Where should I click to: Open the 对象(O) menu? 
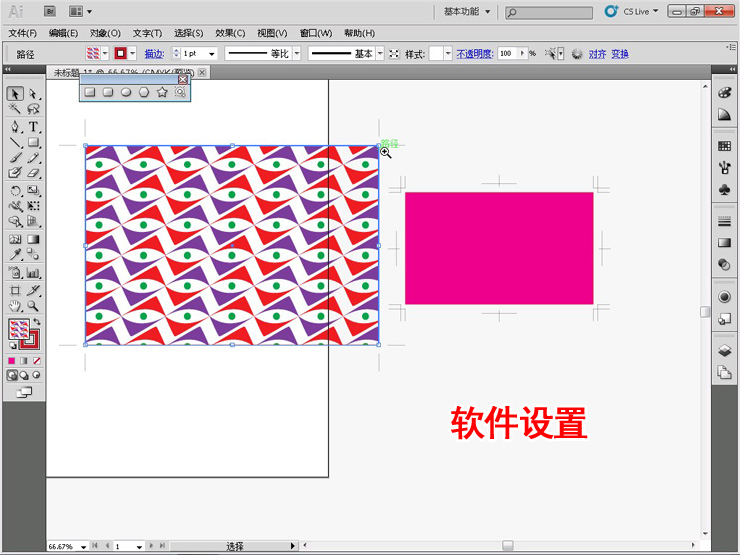pyautogui.click(x=105, y=33)
